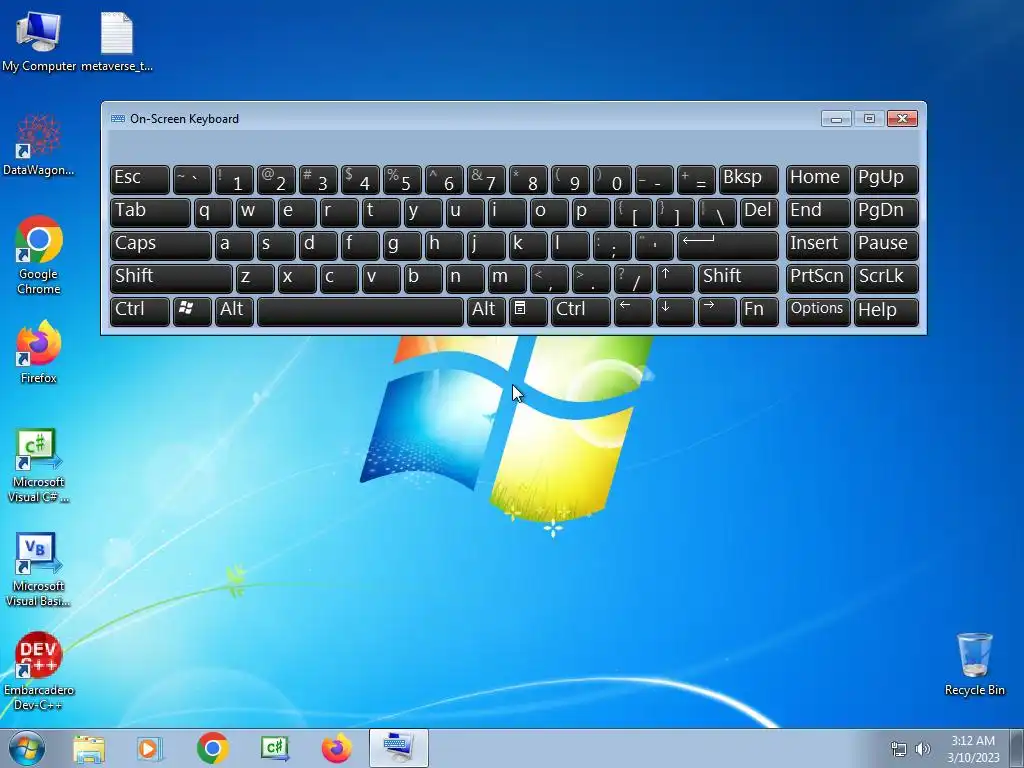1024x768 pixels.
Task: Open the volume speaker icon in the tray
Action: point(923,749)
